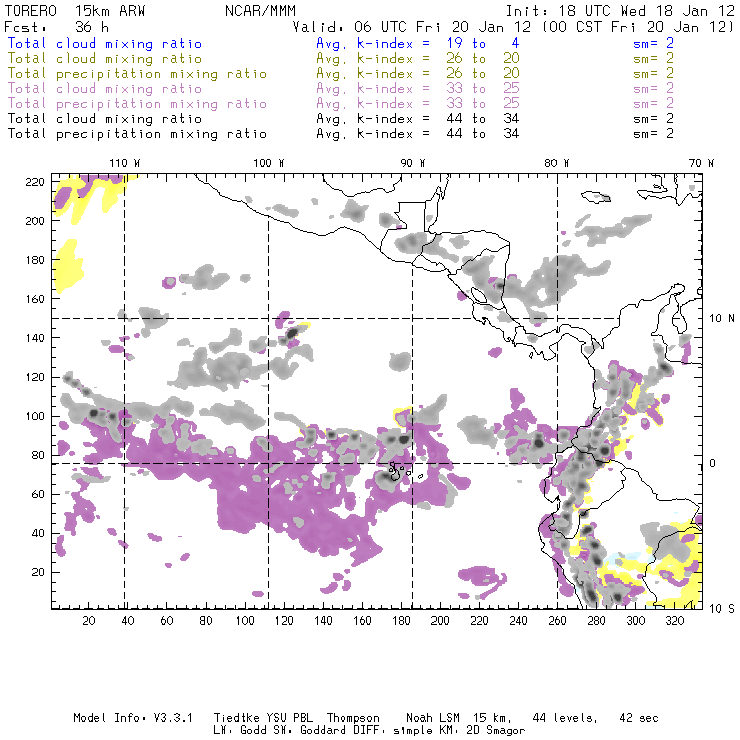Click the '10 S' latitude label
The image size is (740, 740).
click(722, 609)
